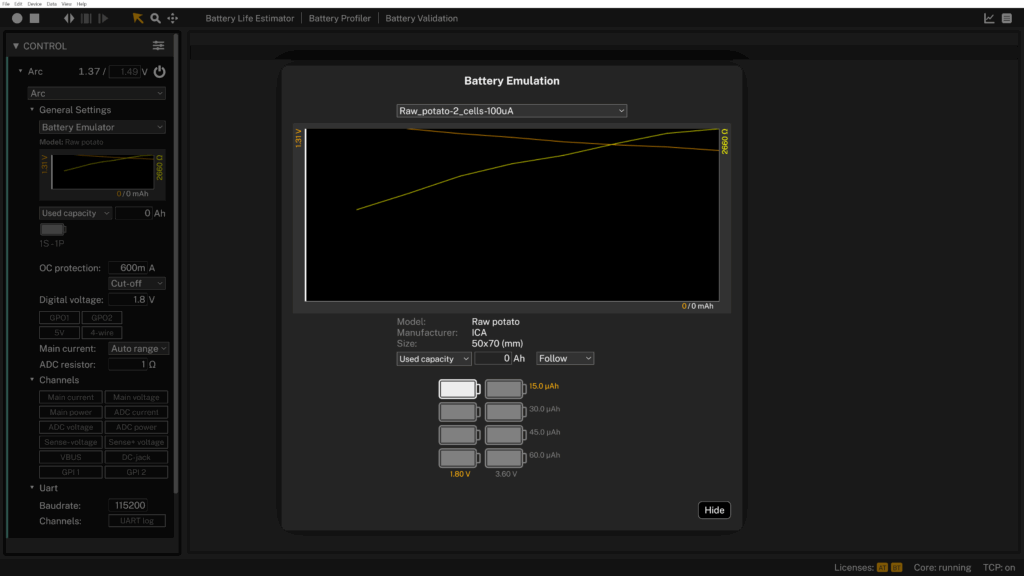This screenshot has width=1024, height=576.
Task: Open the Battery Profiler tab
Action: point(339,18)
